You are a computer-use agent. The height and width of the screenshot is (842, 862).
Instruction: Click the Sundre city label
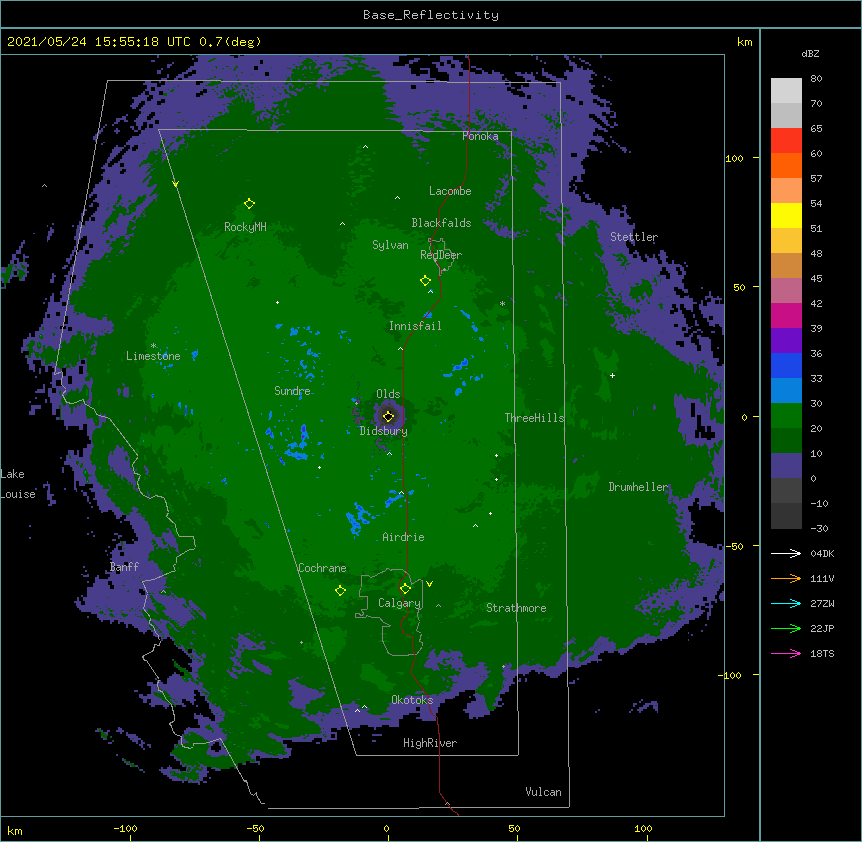point(292,391)
